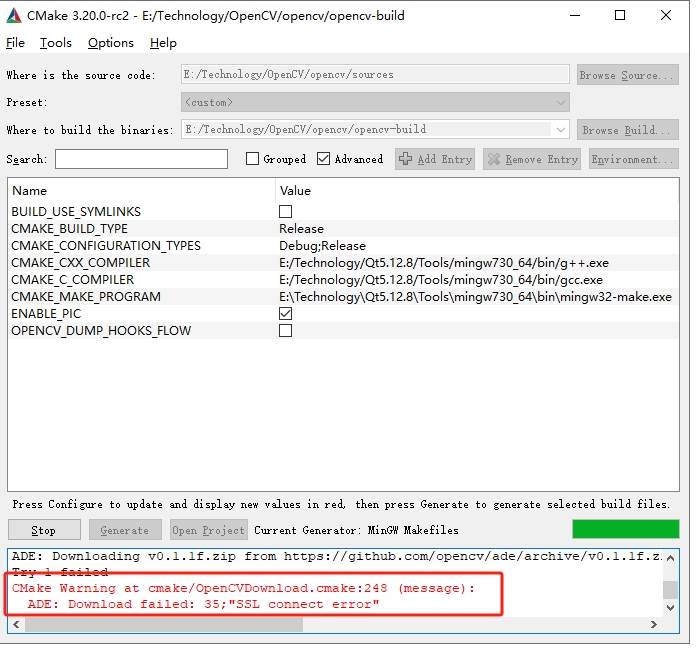Click Current Generator MinGW Makefiles label
Viewport: 697px width, 651px height.
tap(356, 530)
